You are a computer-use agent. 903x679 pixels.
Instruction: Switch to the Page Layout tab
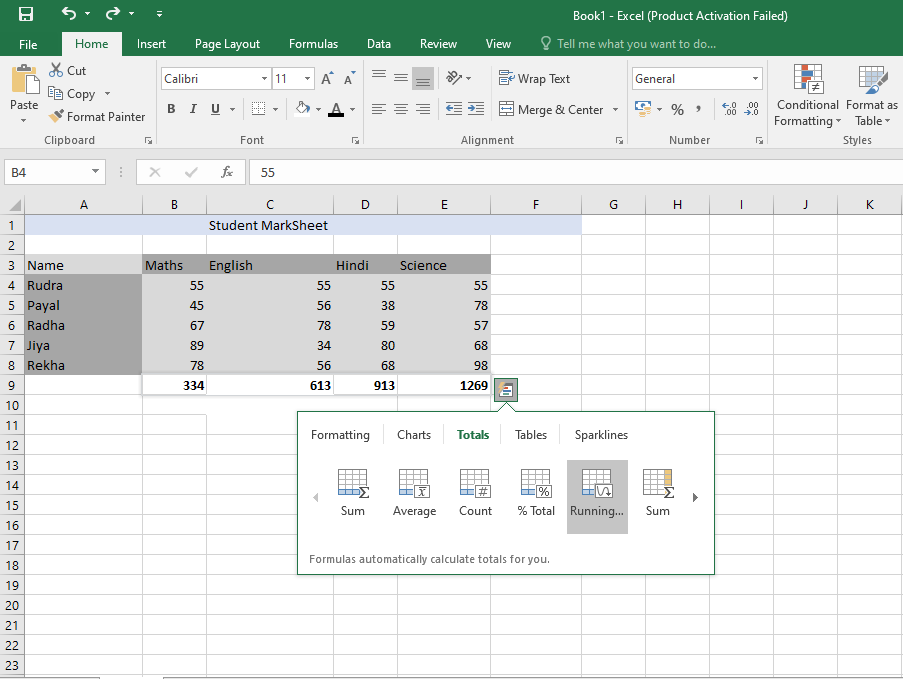point(227,44)
